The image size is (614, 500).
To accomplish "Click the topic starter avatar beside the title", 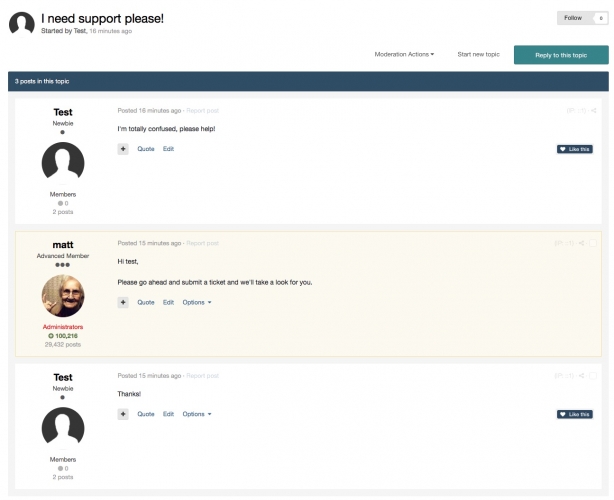I will [21, 24].
